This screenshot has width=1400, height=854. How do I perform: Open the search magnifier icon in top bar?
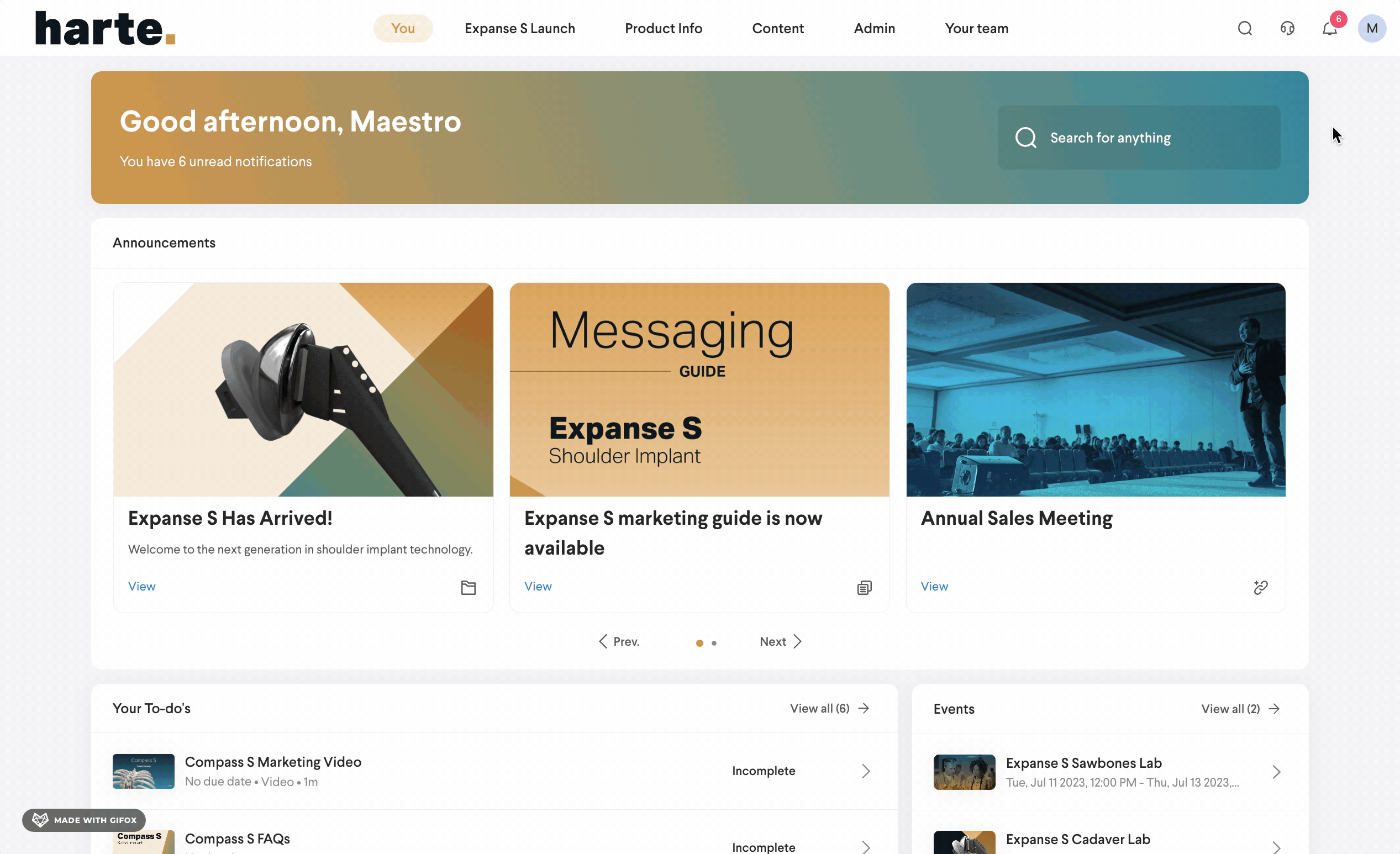[x=1244, y=28]
